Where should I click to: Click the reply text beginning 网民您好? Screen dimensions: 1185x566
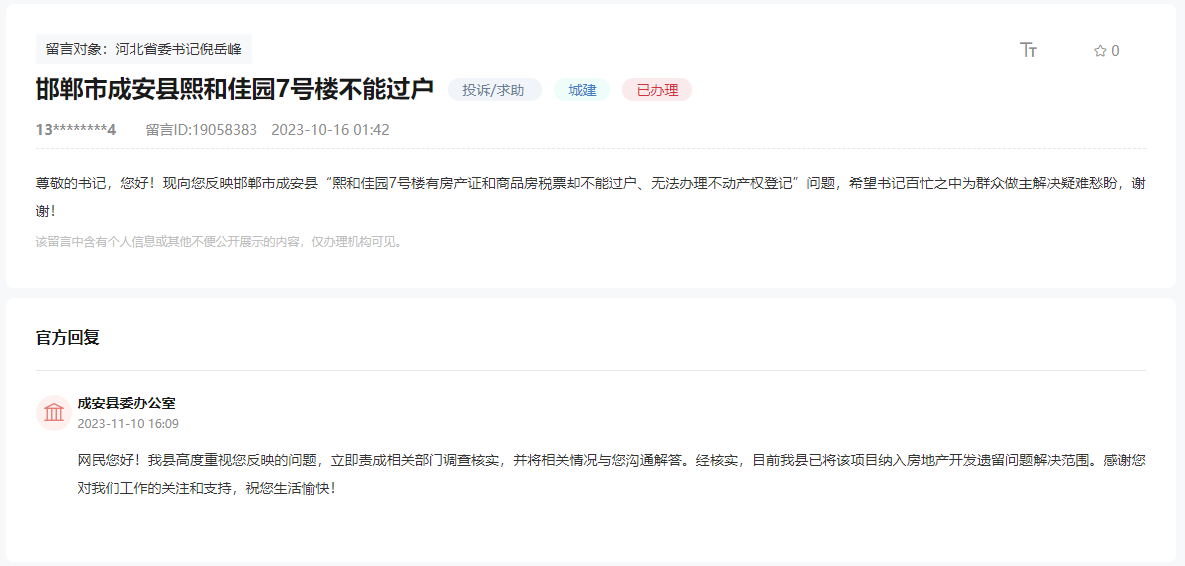pos(611,474)
